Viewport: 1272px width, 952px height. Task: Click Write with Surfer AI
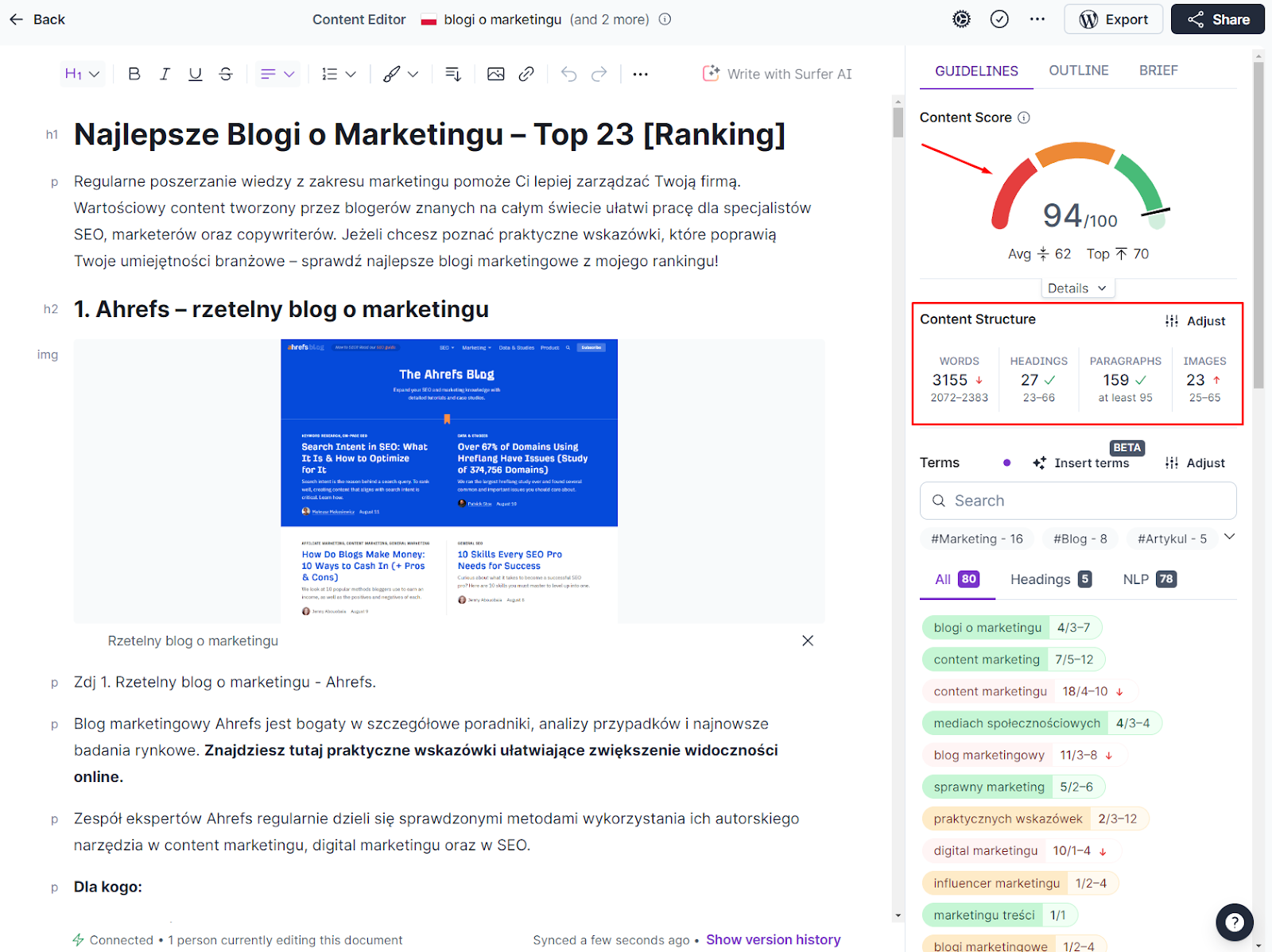point(777,74)
